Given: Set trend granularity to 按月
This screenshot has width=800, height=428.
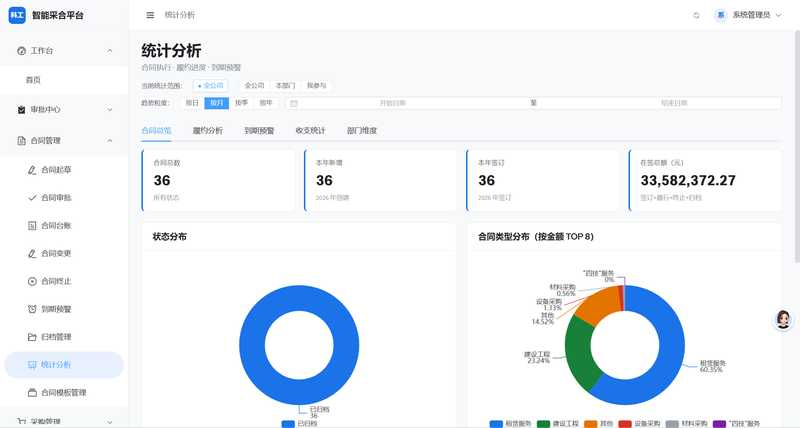Looking at the screenshot, I should coord(217,103).
